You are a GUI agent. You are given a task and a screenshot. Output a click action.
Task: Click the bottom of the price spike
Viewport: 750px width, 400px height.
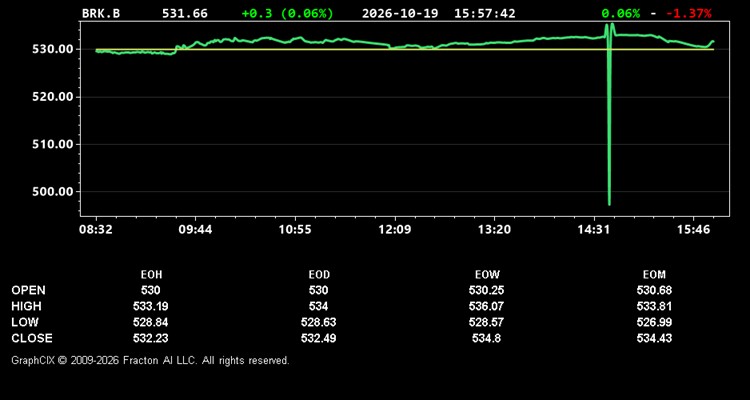pyautogui.click(x=609, y=204)
